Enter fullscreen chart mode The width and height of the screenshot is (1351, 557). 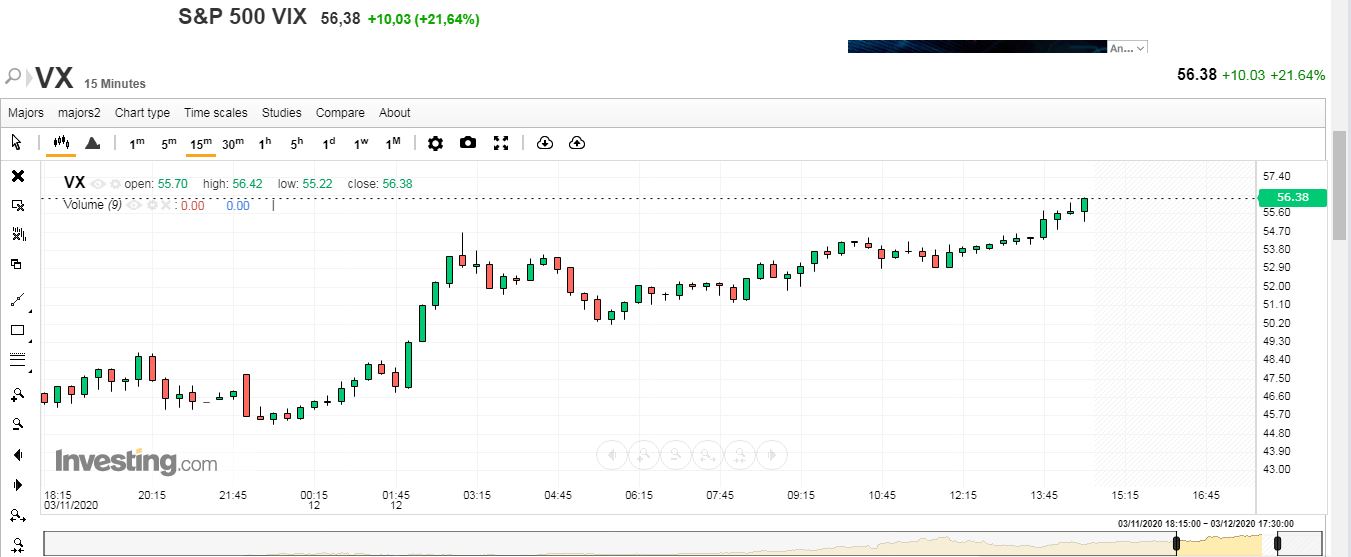click(x=501, y=143)
